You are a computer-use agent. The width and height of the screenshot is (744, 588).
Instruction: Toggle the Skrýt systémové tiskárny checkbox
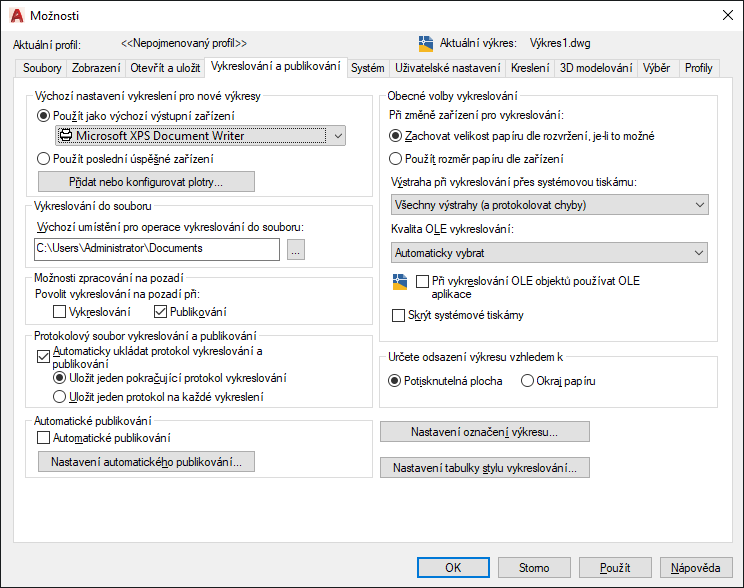(x=399, y=315)
